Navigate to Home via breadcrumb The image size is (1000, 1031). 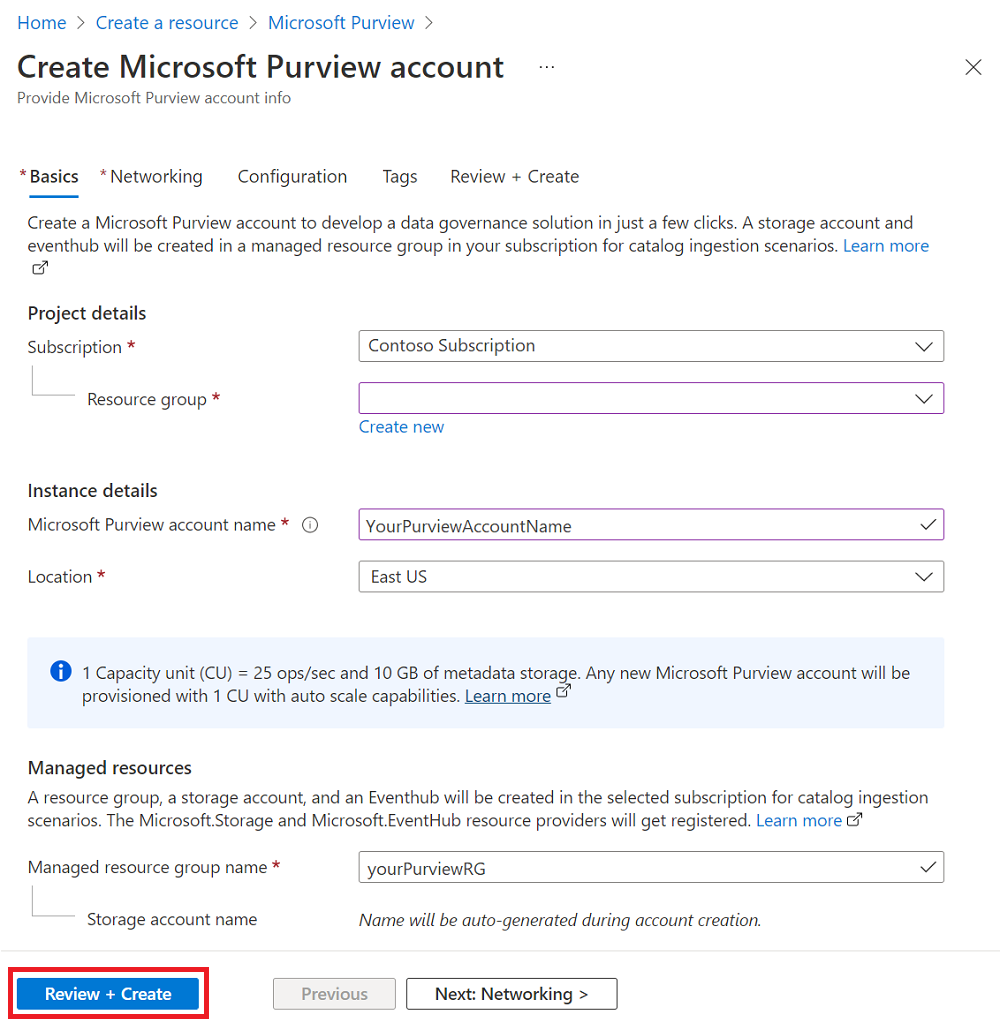click(x=41, y=22)
